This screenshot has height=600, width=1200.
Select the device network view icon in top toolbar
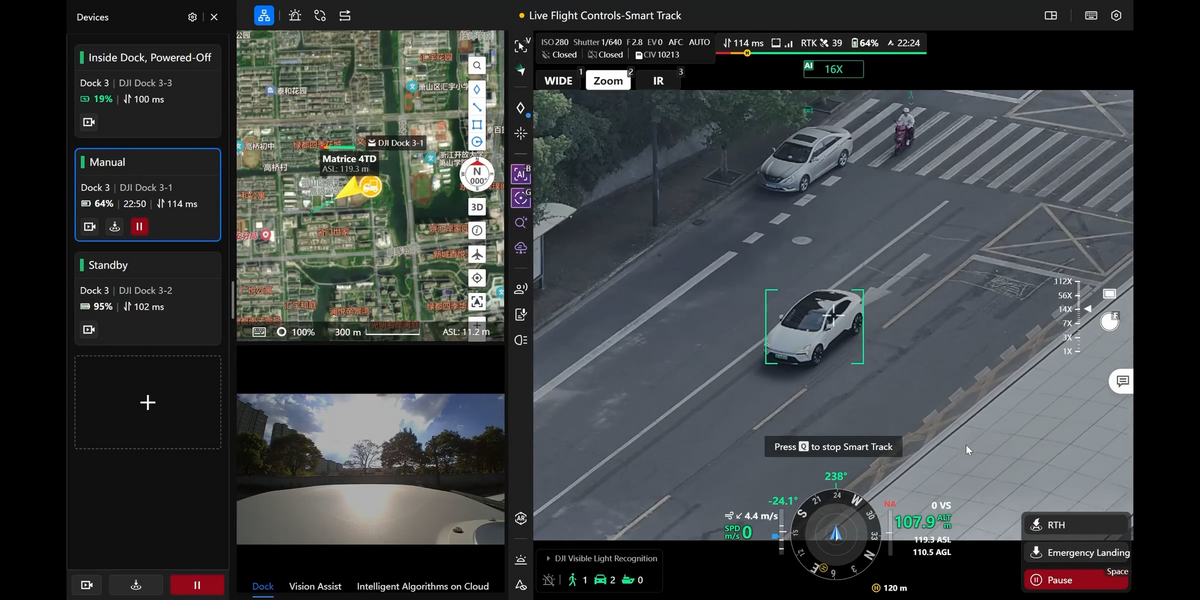[x=264, y=16]
